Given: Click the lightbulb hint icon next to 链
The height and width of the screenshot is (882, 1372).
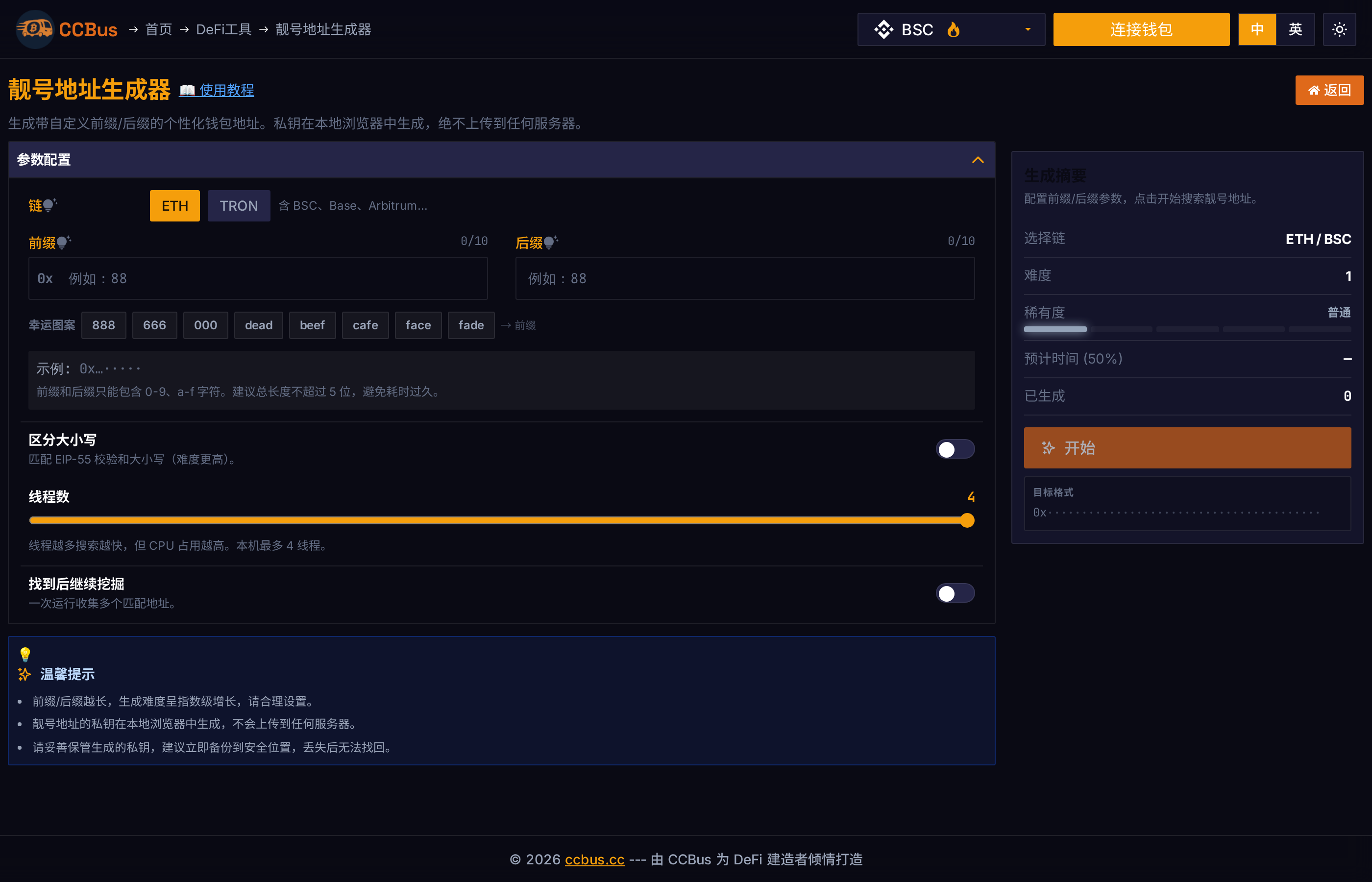Looking at the screenshot, I should click(x=50, y=204).
